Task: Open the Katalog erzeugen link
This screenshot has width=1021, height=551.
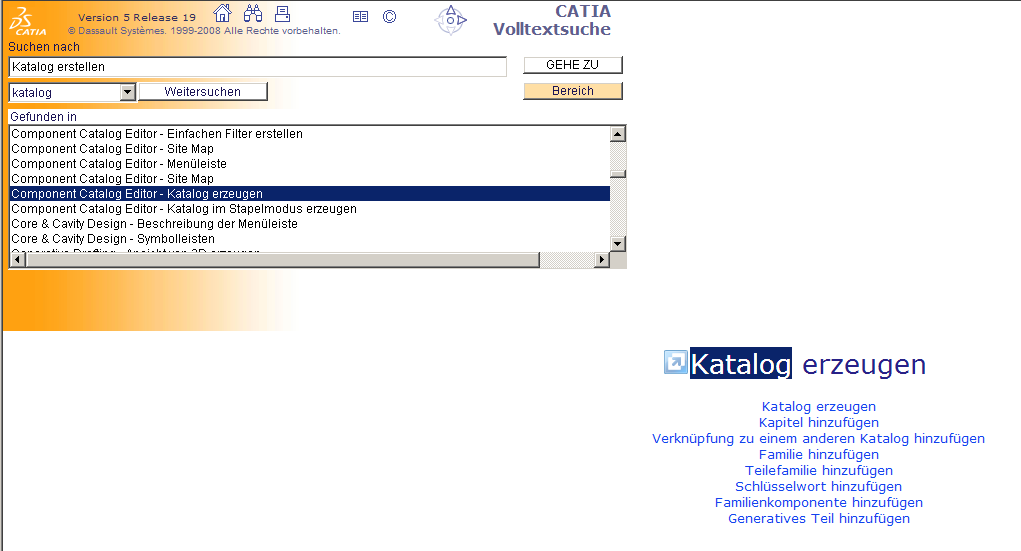Action: 818,406
